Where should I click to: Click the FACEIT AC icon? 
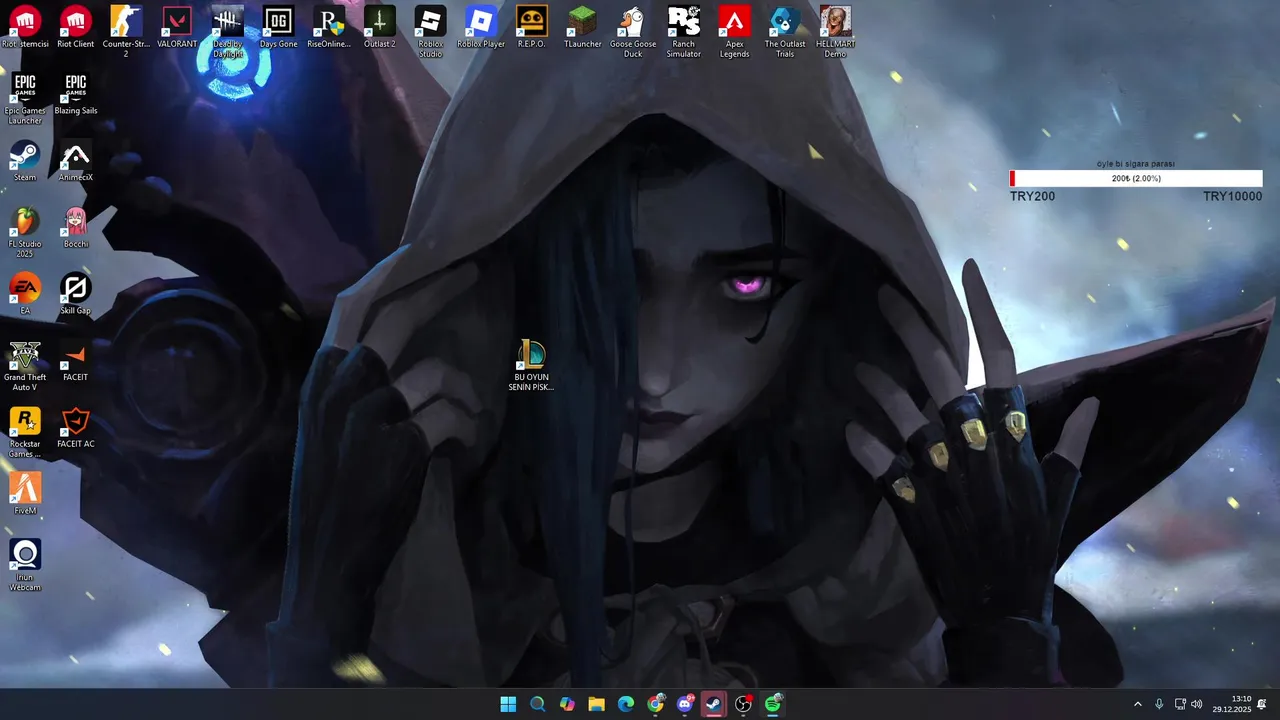click(x=76, y=427)
